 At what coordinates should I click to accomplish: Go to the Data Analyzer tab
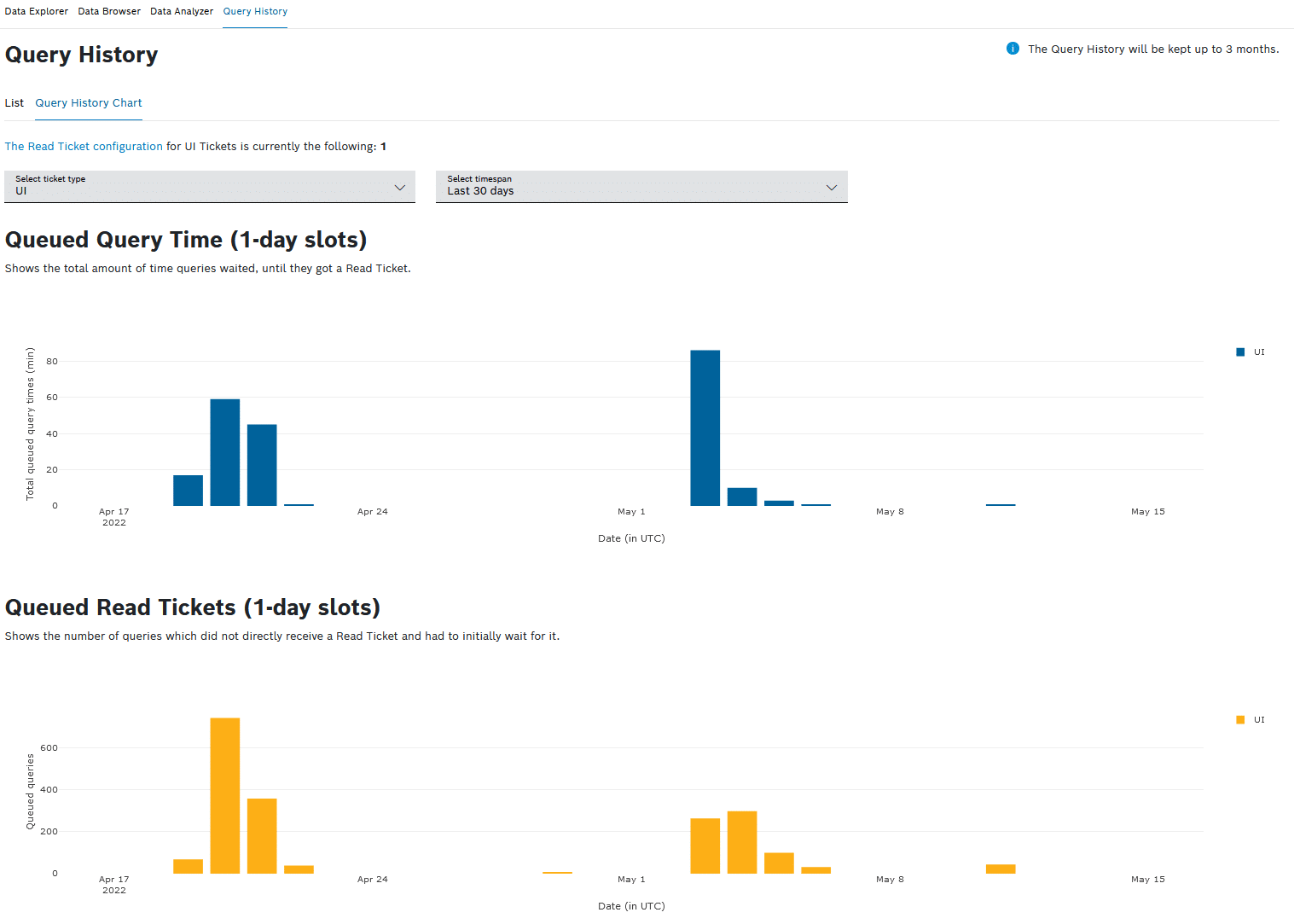[x=182, y=11]
